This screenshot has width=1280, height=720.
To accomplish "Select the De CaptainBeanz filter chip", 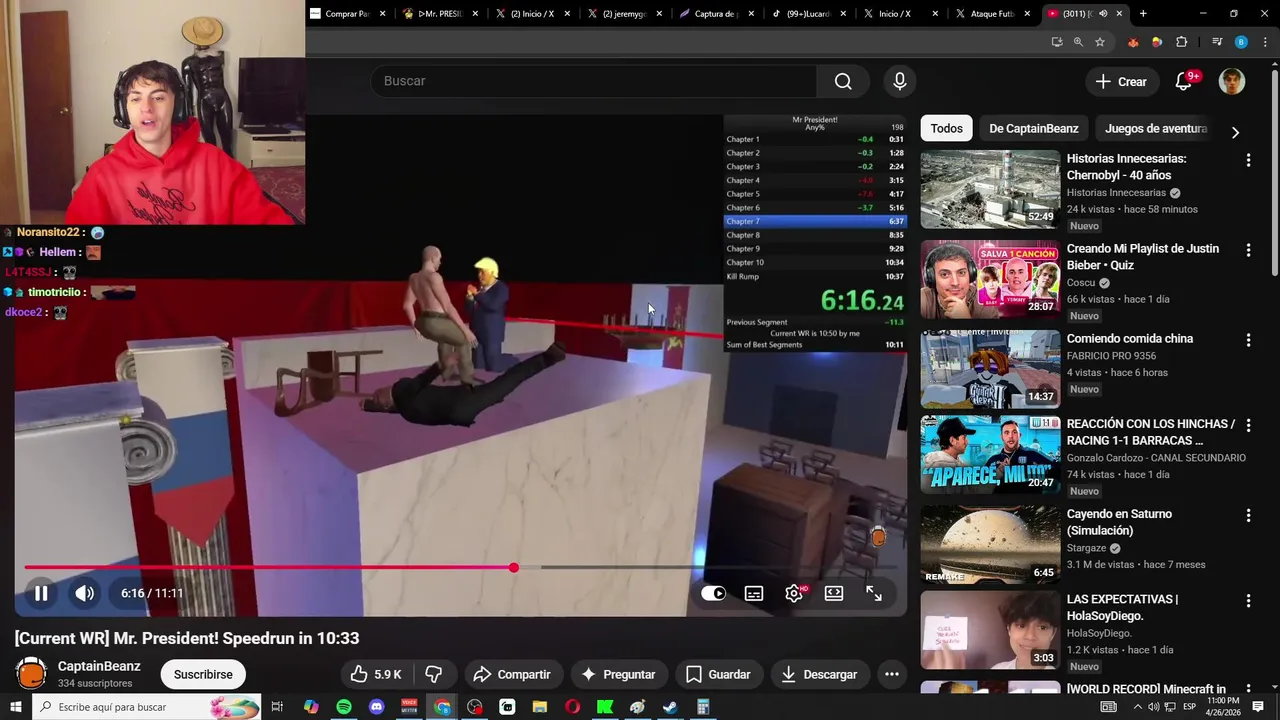I will click(1034, 128).
